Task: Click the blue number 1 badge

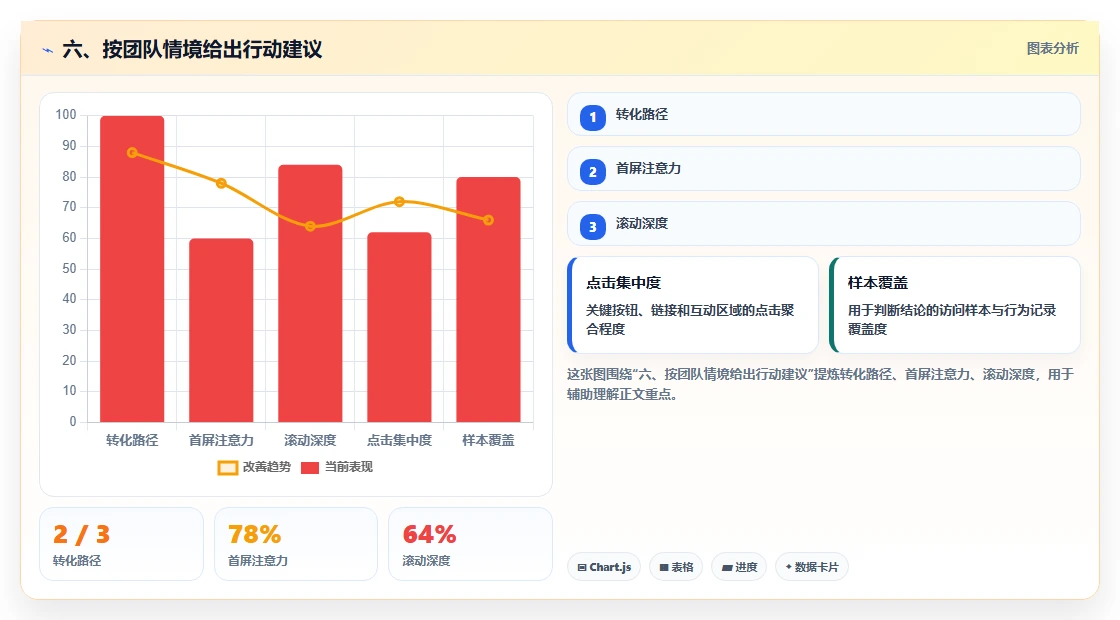Action: (593, 117)
